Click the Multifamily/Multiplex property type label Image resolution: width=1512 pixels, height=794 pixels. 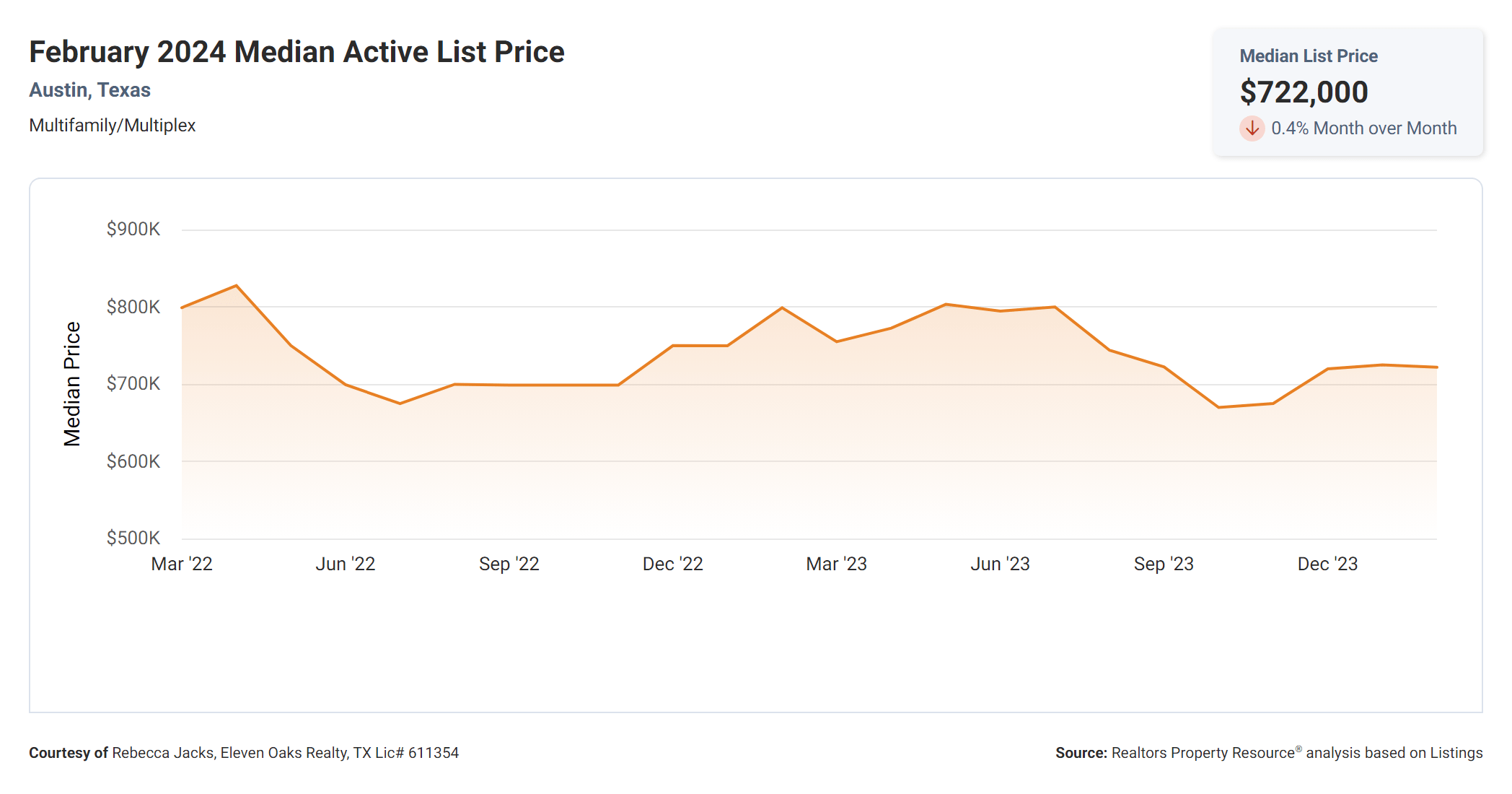(x=112, y=126)
